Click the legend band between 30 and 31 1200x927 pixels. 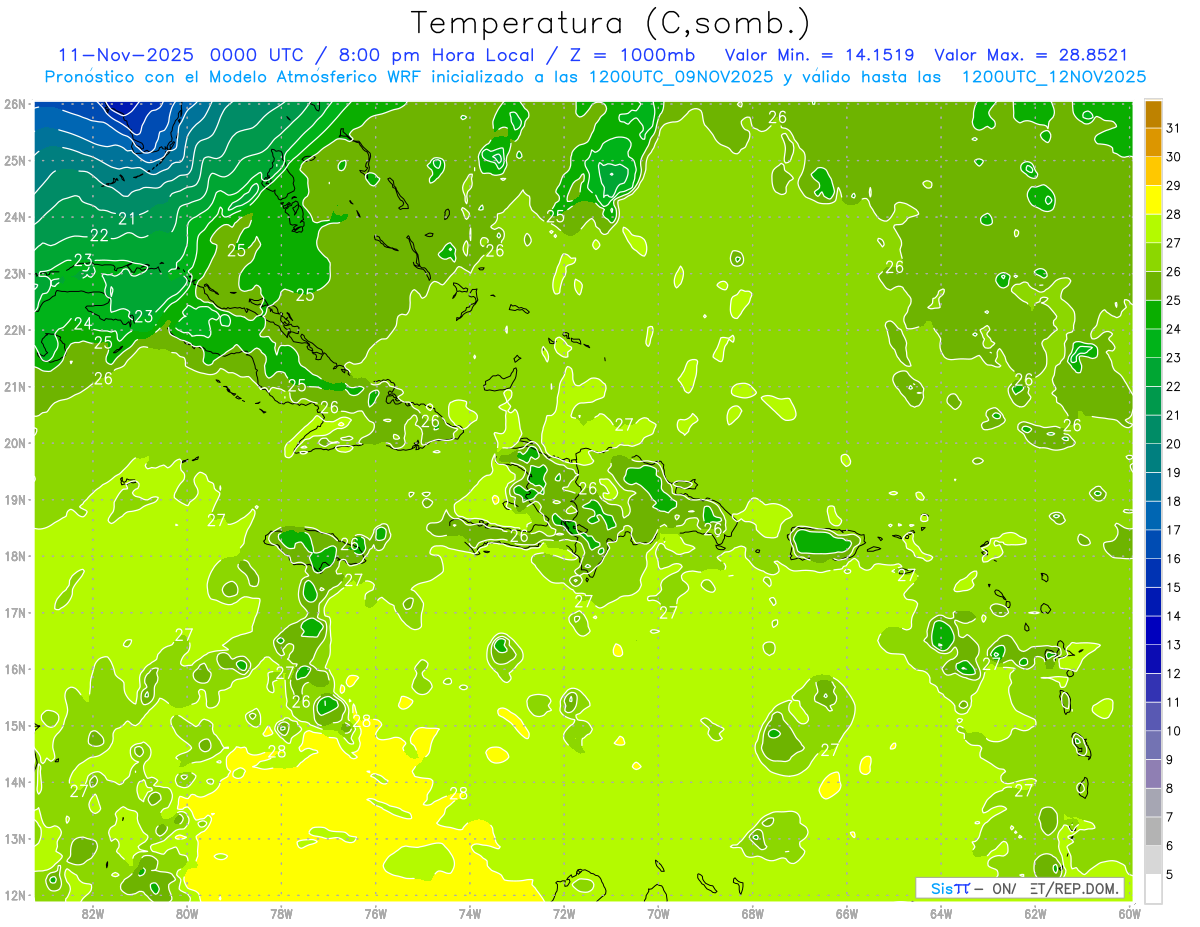[1153, 143]
